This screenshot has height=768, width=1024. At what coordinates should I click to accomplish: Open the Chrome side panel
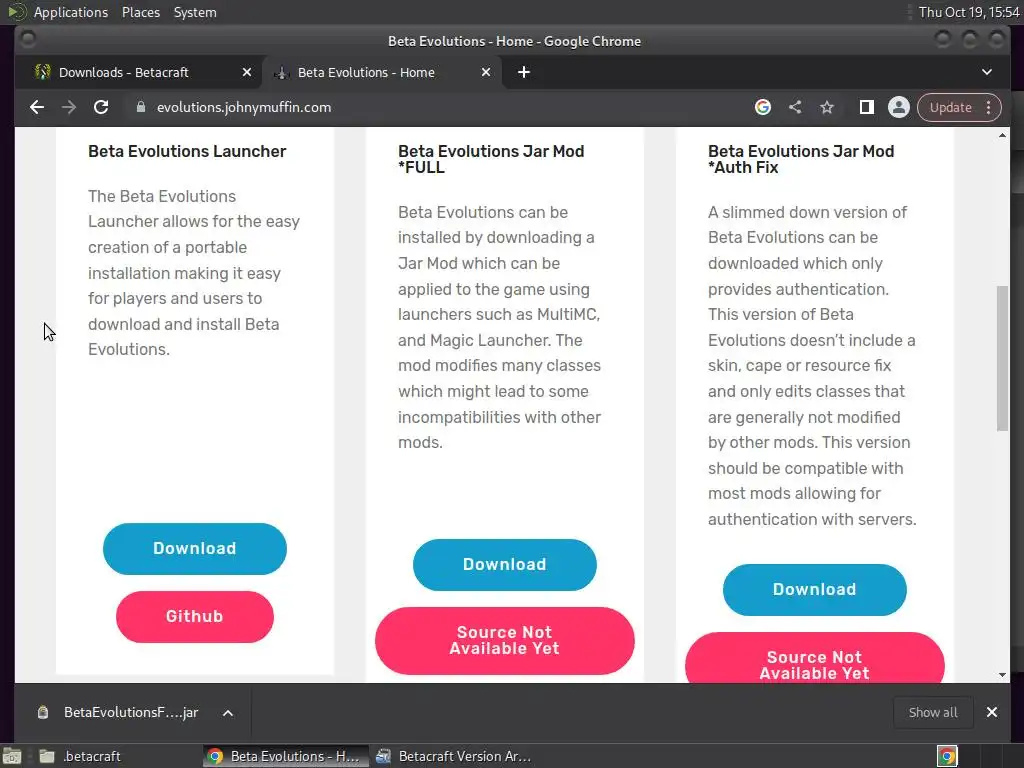(867, 107)
